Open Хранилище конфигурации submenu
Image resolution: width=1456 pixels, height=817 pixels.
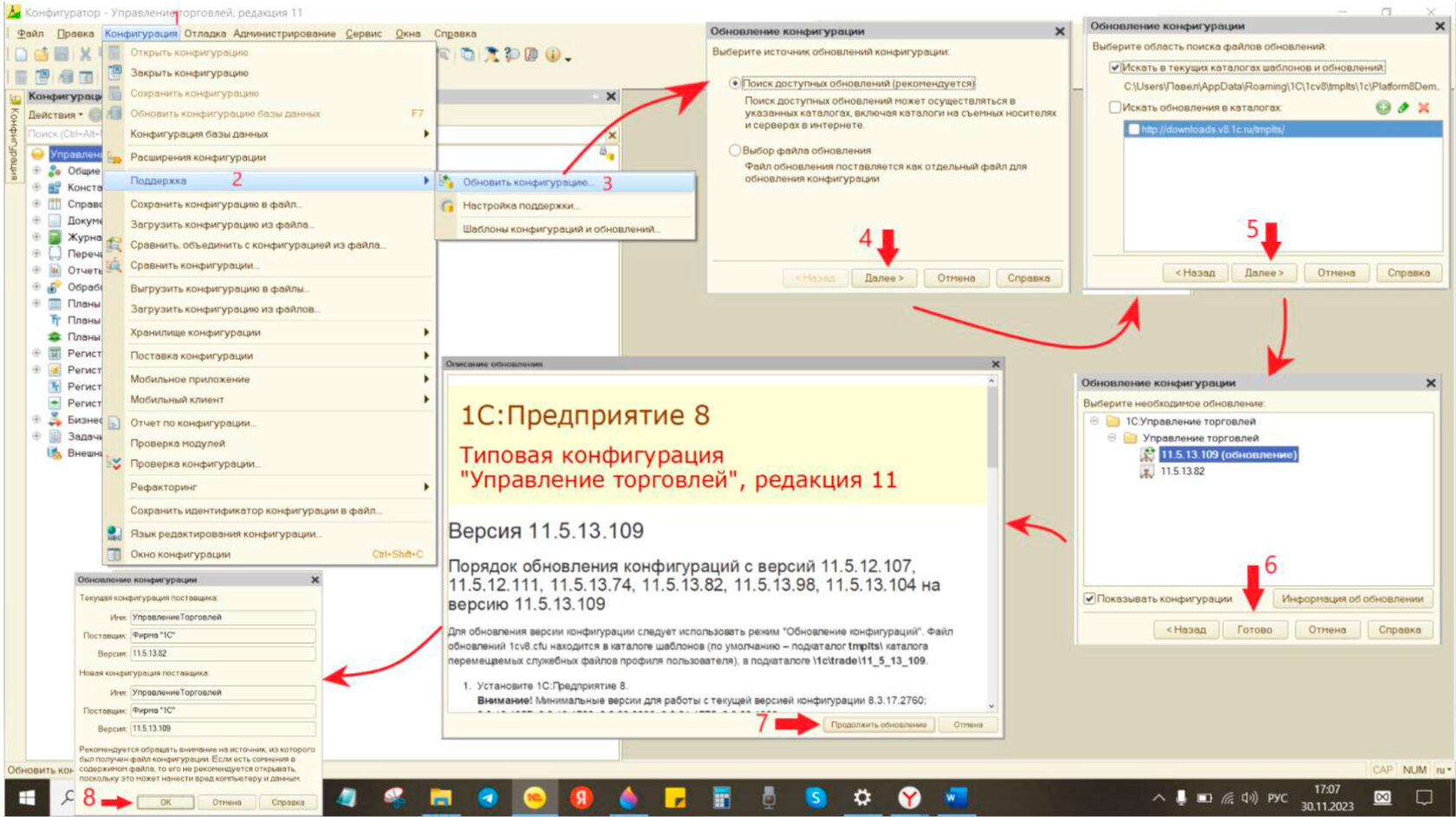coord(269,332)
